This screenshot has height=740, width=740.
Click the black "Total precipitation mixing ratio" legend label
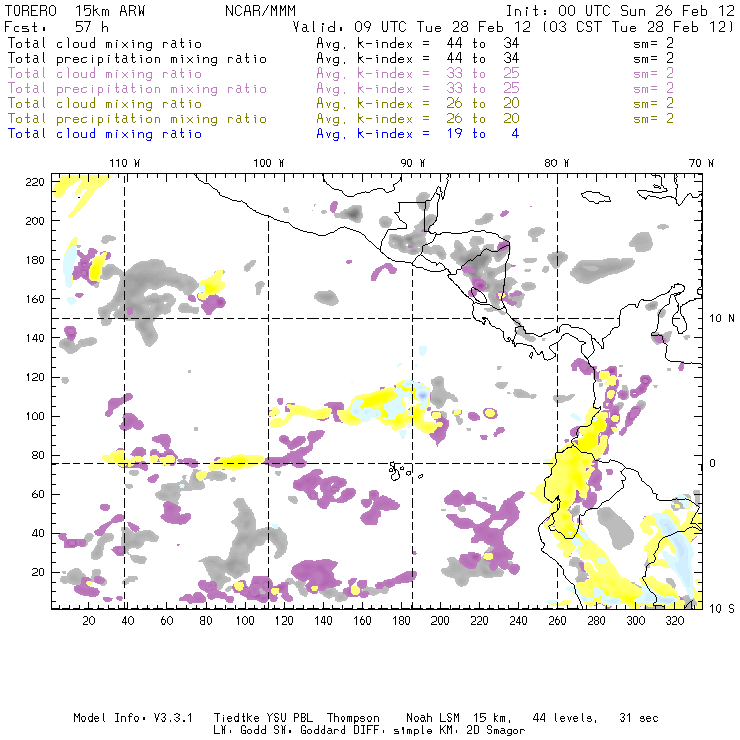[x=137, y=59]
